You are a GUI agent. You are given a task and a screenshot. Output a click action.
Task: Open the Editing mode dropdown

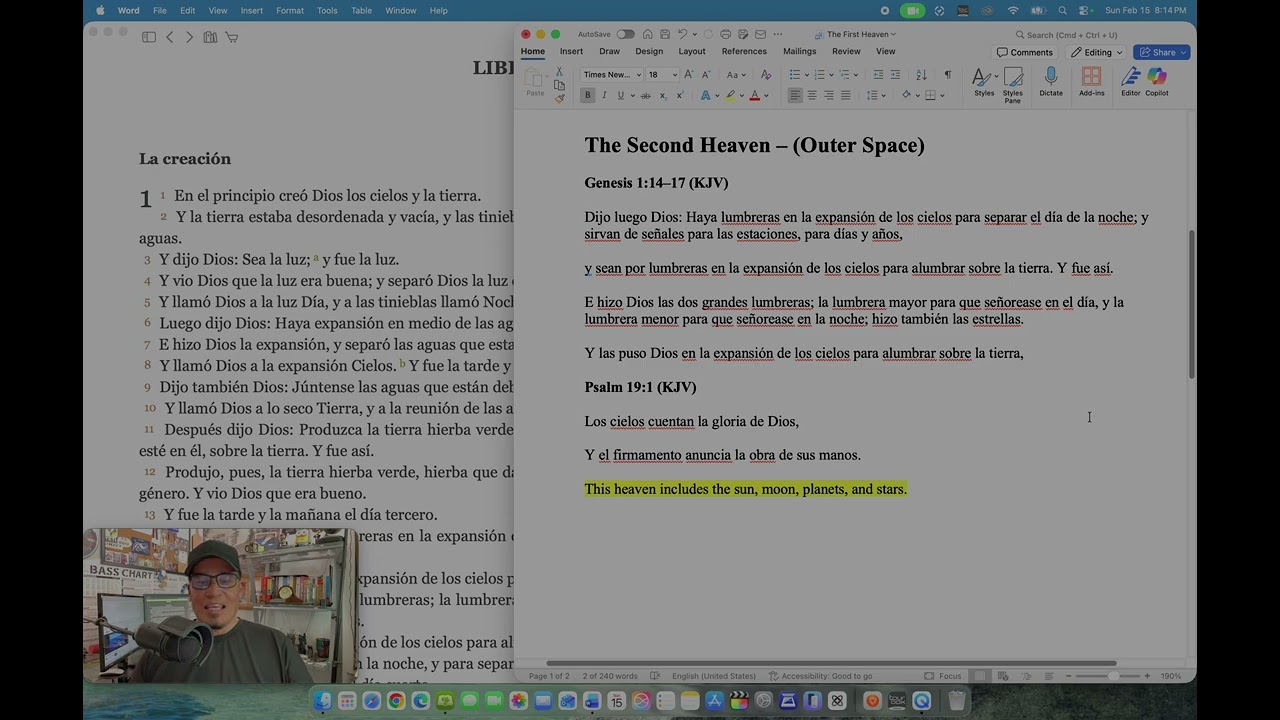(x=1097, y=52)
